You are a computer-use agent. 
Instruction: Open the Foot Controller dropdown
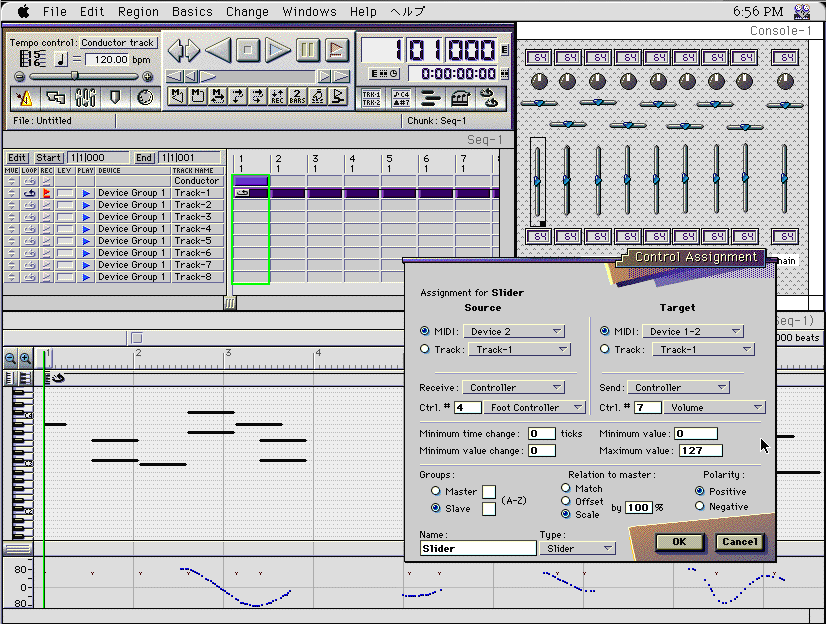tap(535, 408)
